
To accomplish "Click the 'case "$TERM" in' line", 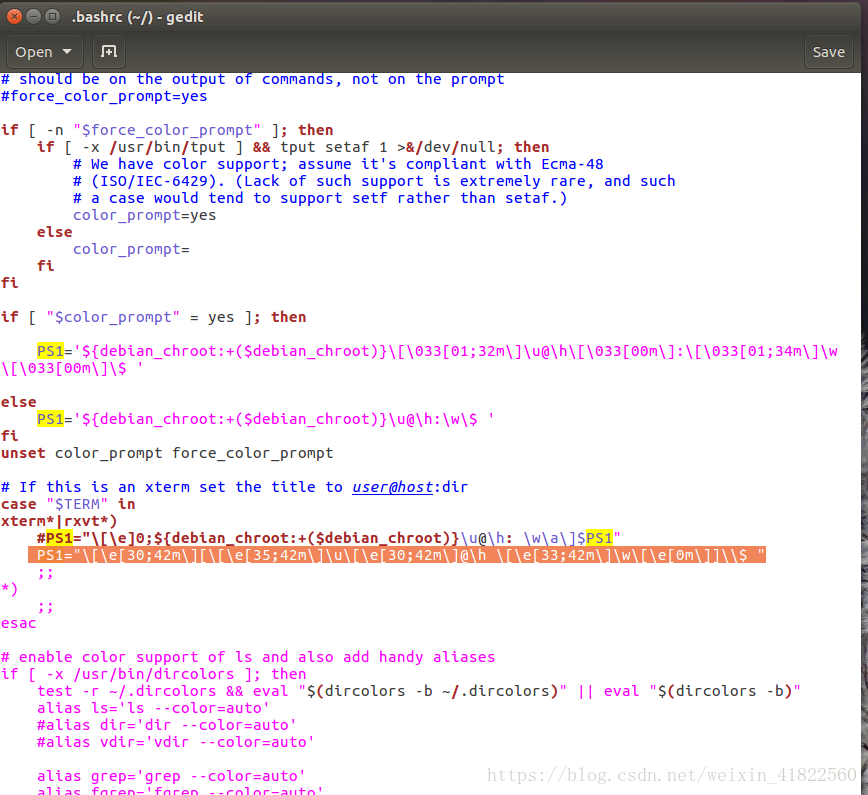I will point(68,504).
